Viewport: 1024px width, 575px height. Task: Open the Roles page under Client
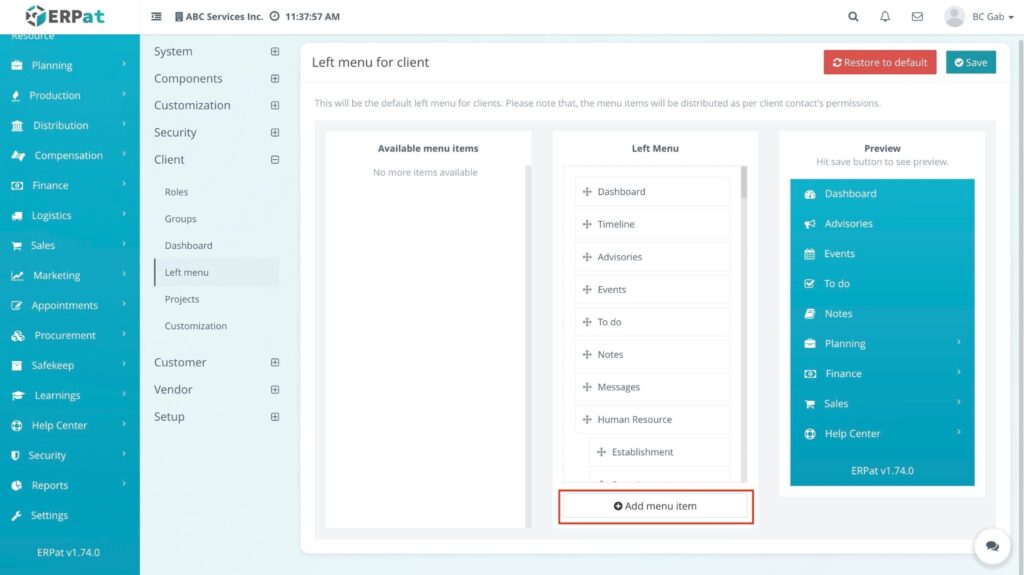click(176, 192)
